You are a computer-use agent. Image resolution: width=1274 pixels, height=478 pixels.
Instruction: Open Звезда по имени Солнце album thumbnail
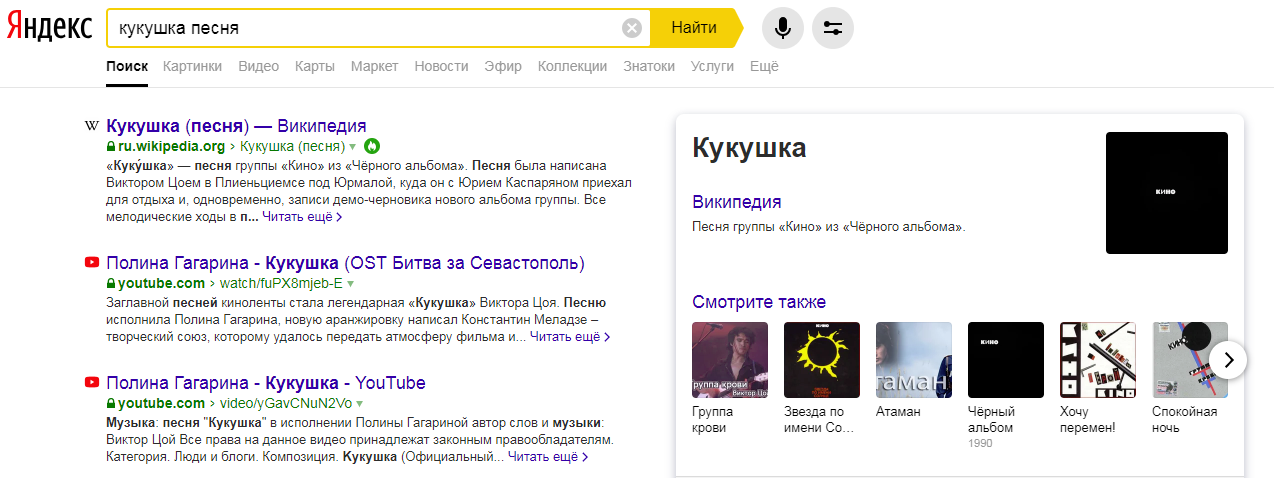click(x=822, y=360)
